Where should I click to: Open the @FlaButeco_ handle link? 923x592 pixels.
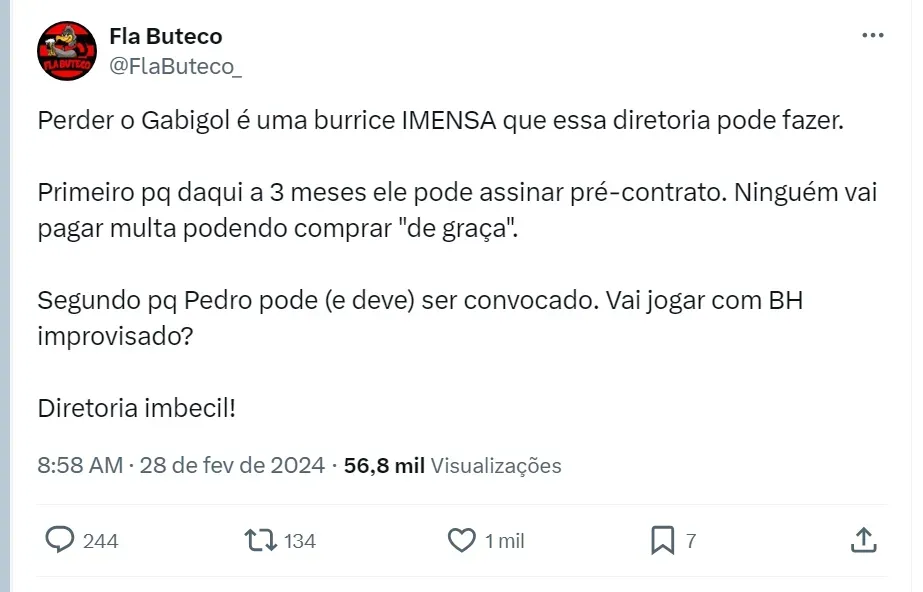[x=175, y=66]
